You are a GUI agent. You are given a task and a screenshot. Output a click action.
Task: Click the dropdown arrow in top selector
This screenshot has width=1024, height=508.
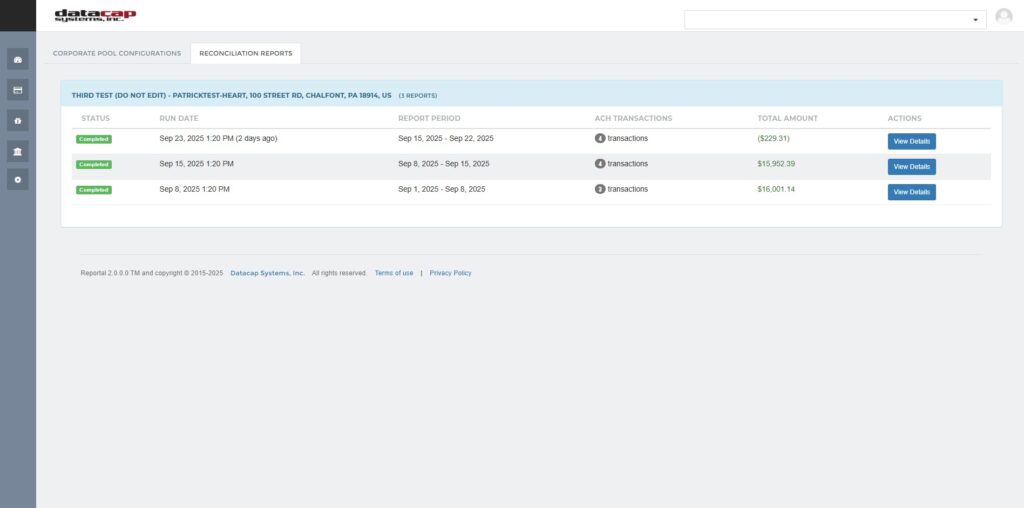click(x=975, y=20)
